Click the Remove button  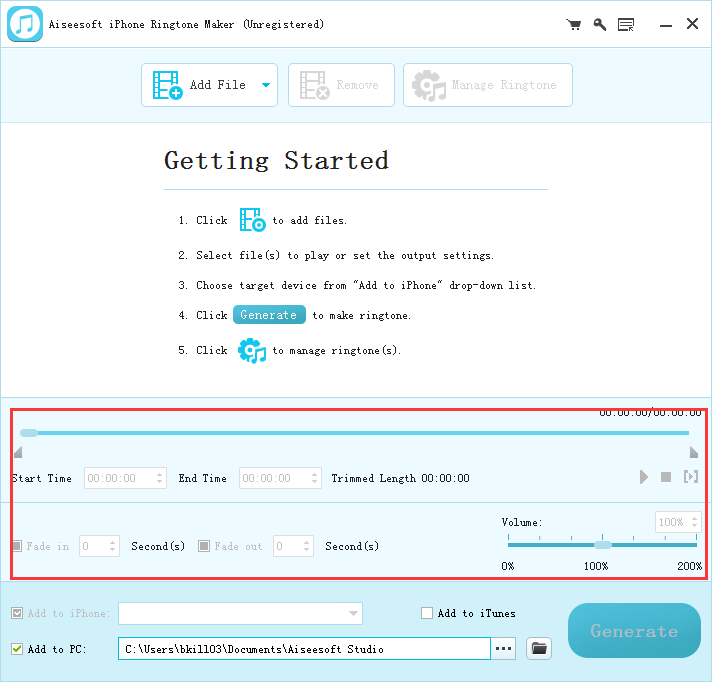(341, 85)
